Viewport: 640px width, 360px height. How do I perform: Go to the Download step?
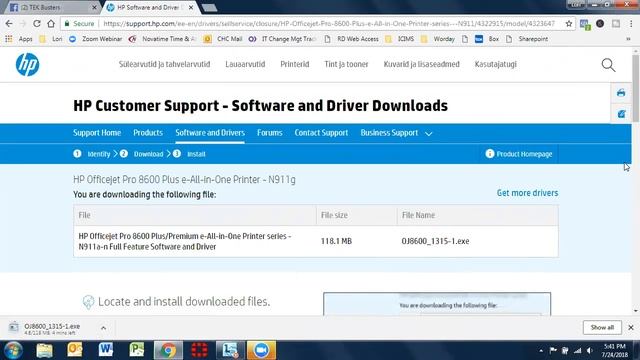click(x=148, y=154)
